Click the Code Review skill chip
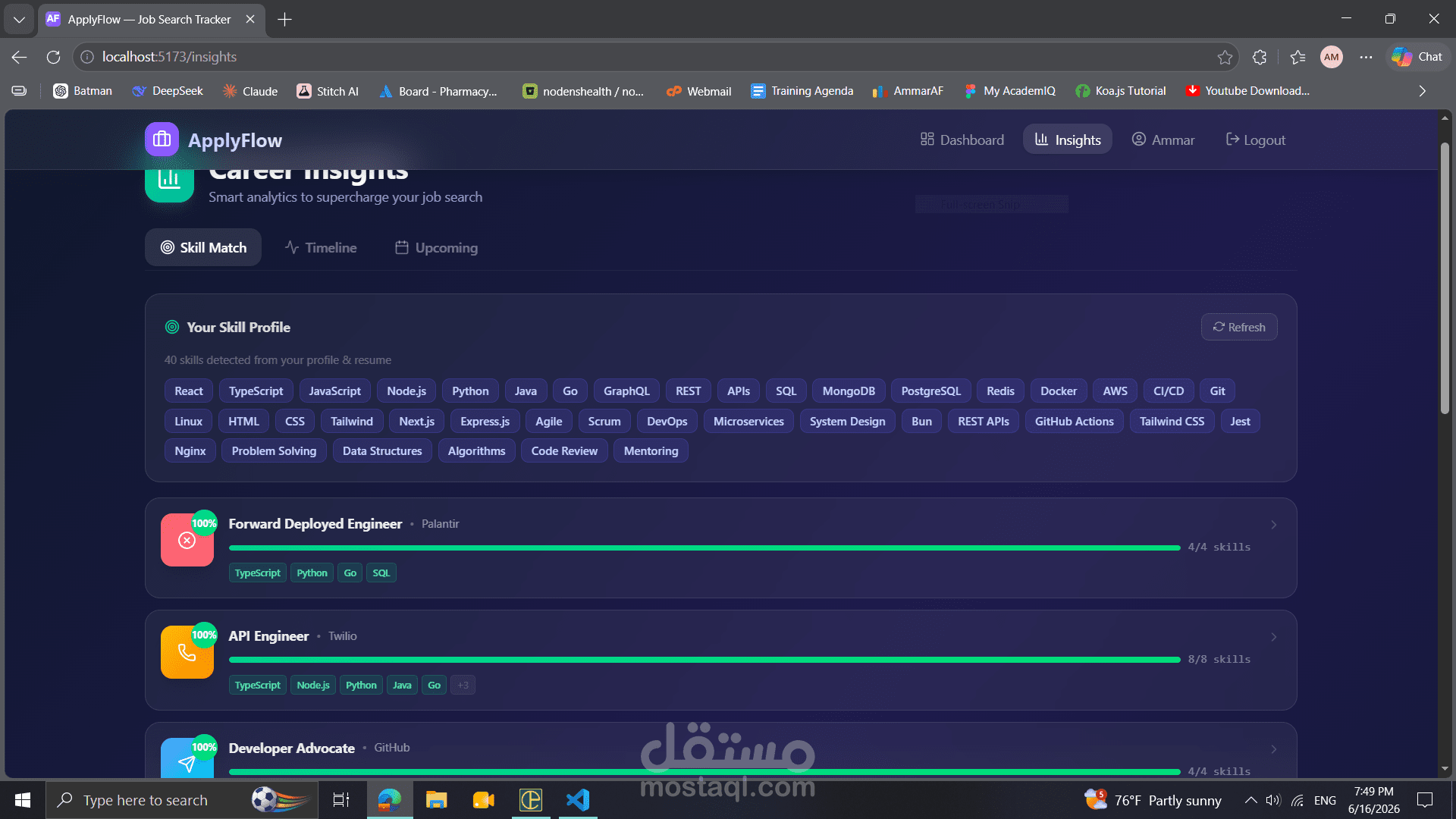Viewport: 1456px width, 819px height. coord(564,451)
